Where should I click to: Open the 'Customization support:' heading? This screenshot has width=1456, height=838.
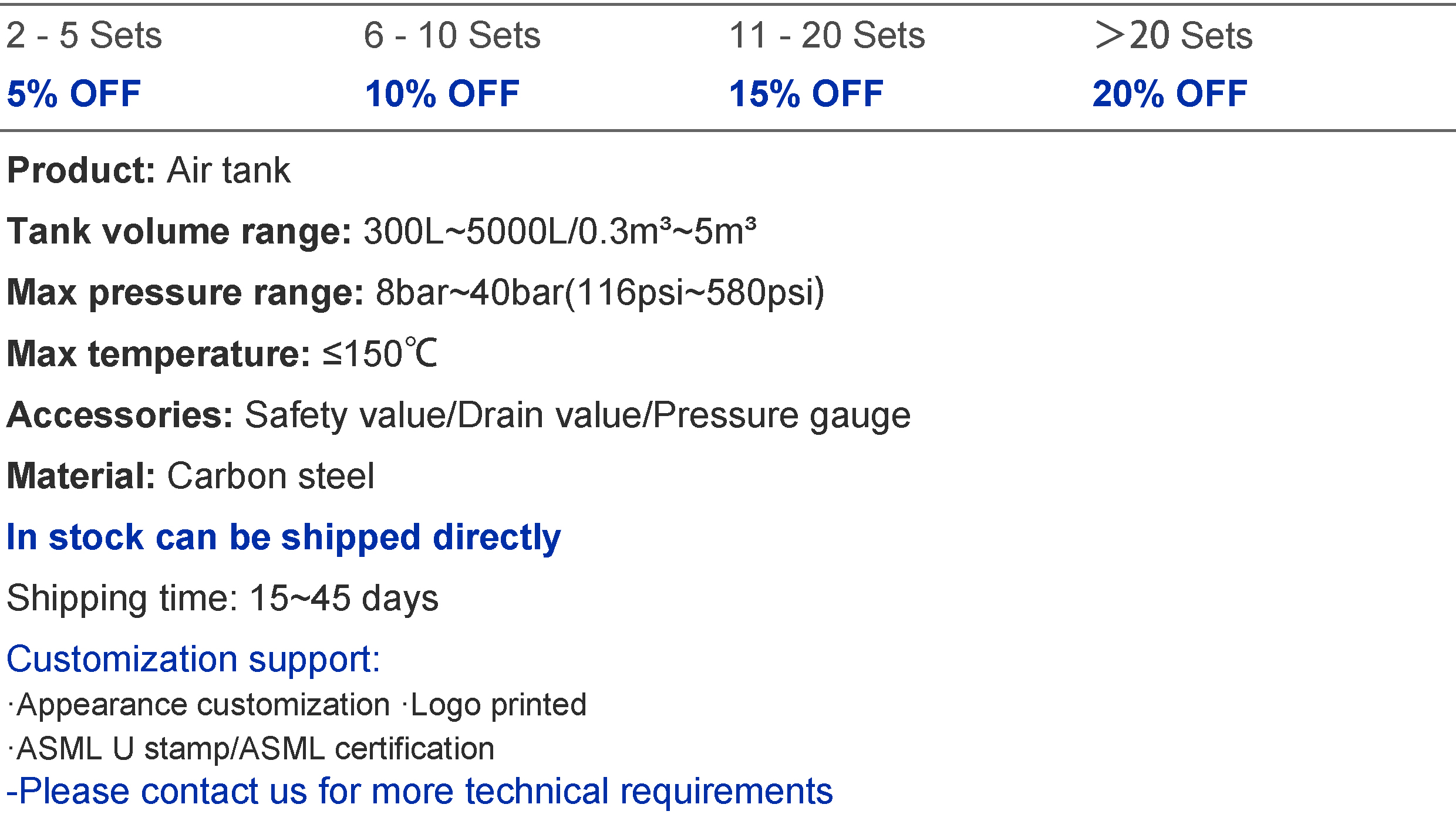[x=194, y=660]
